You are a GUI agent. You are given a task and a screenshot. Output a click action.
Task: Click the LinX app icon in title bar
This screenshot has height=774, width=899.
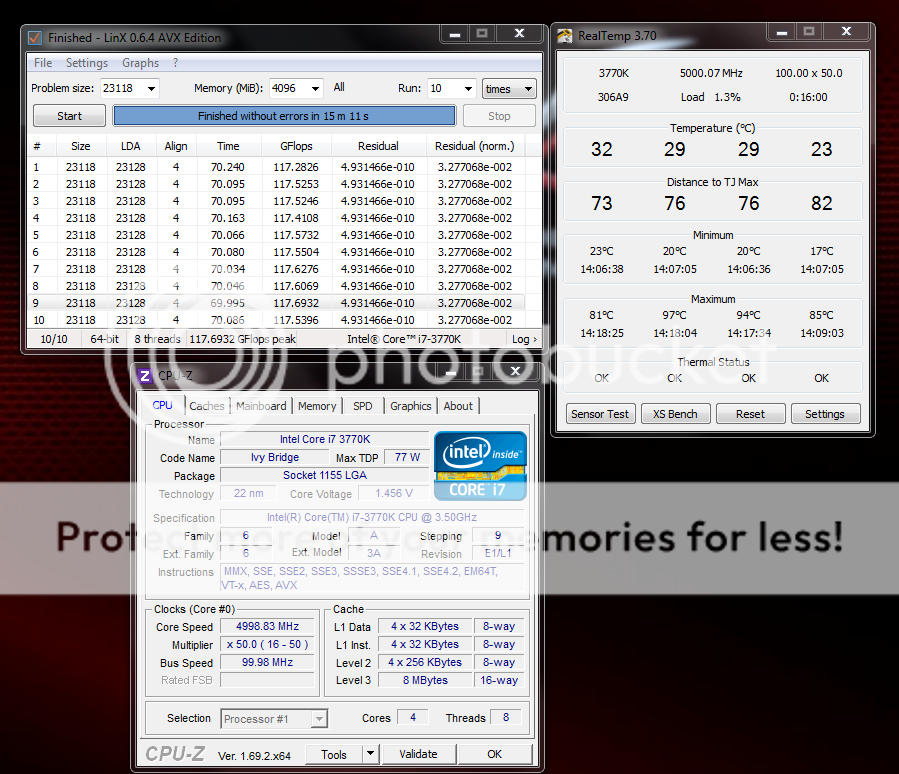click(36, 37)
